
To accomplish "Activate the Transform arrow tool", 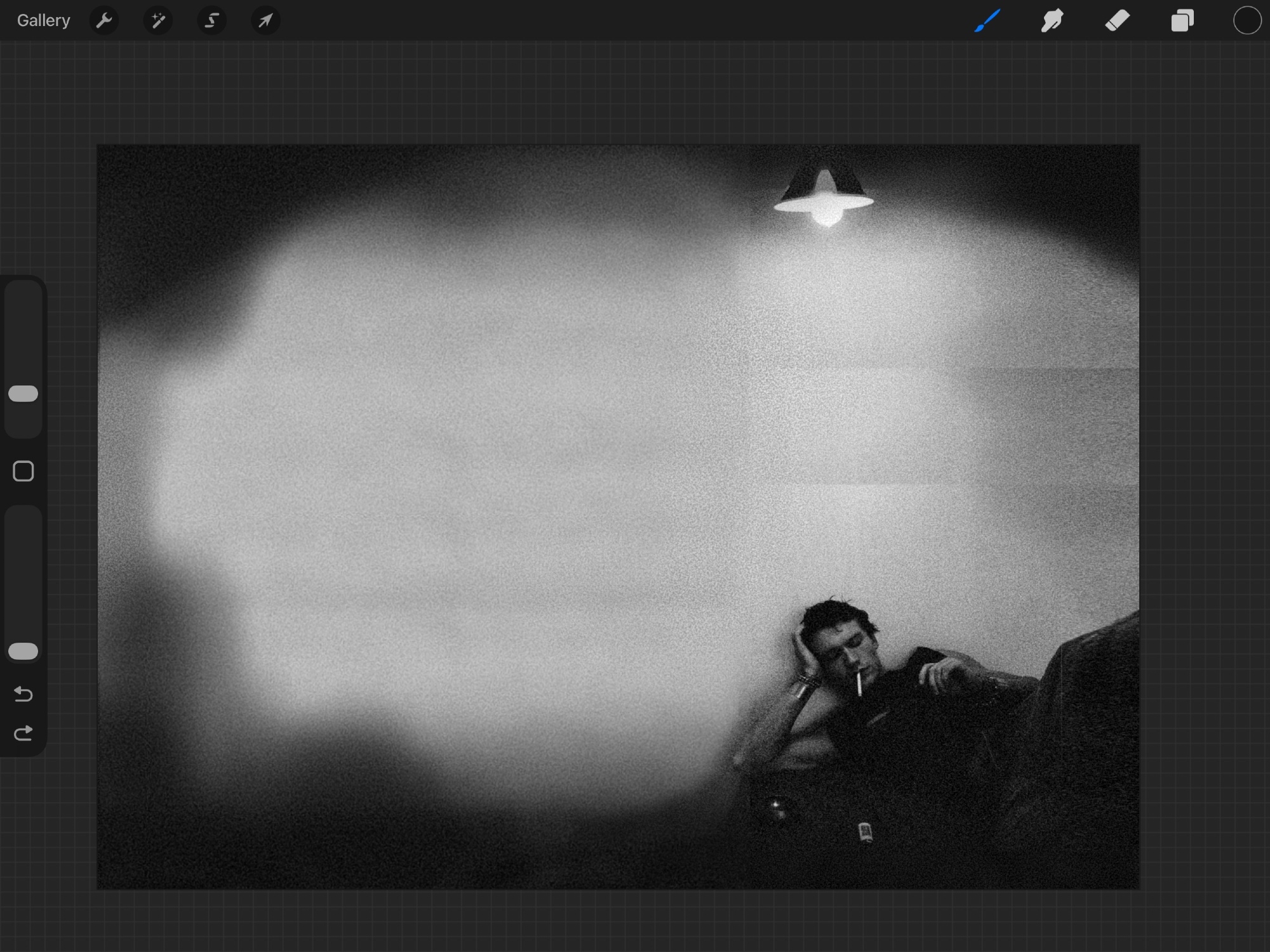I will tap(265, 21).
